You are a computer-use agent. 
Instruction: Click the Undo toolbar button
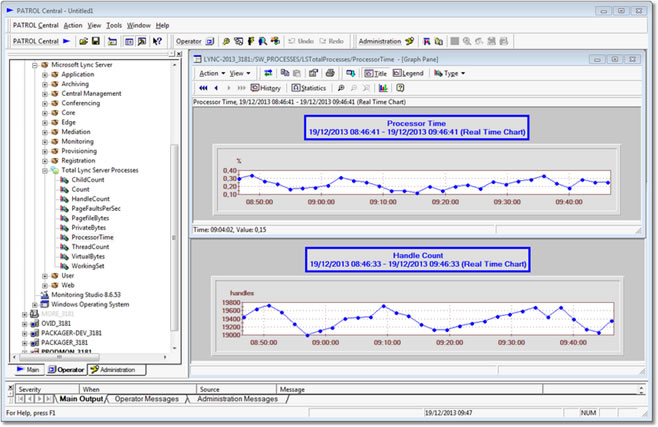[297, 41]
